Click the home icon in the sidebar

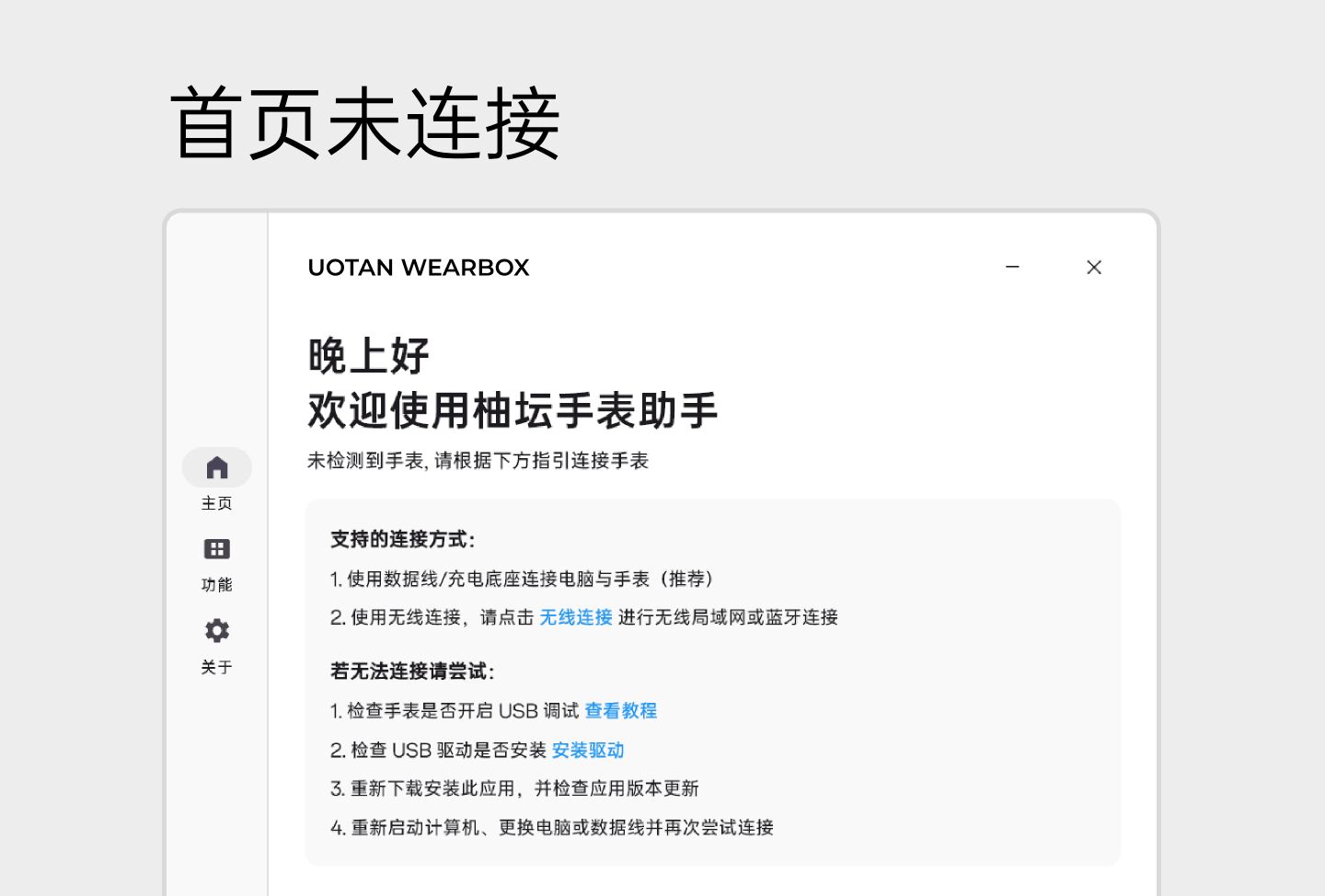(217, 467)
